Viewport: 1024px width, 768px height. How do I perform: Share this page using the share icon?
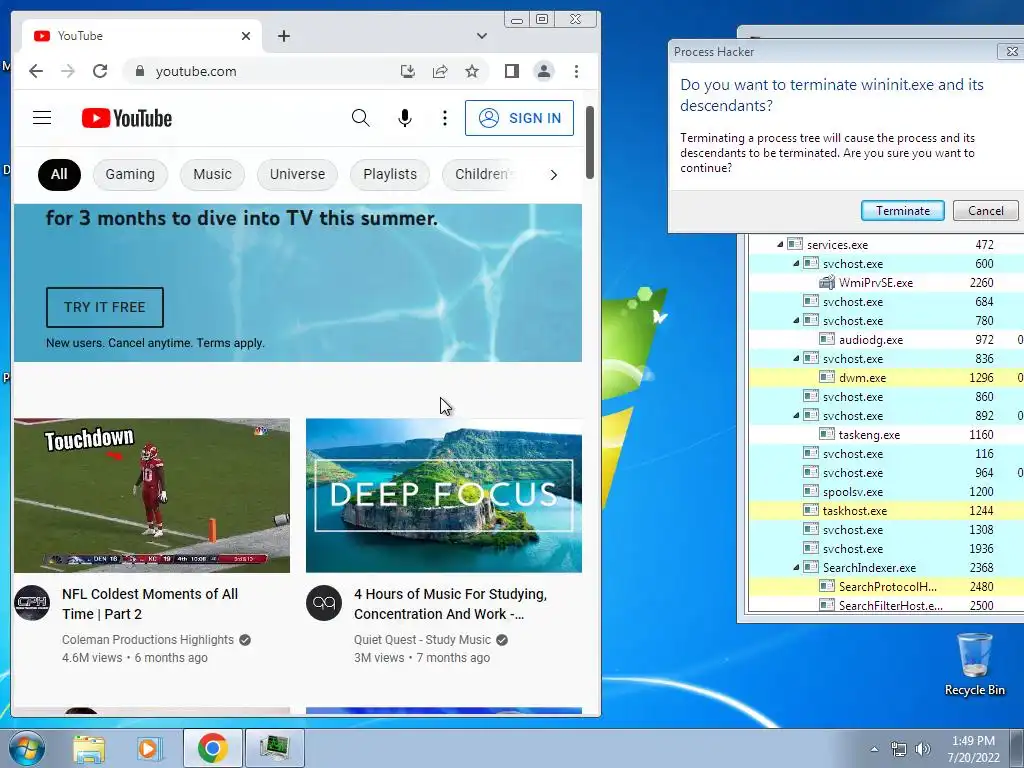tap(440, 71)
